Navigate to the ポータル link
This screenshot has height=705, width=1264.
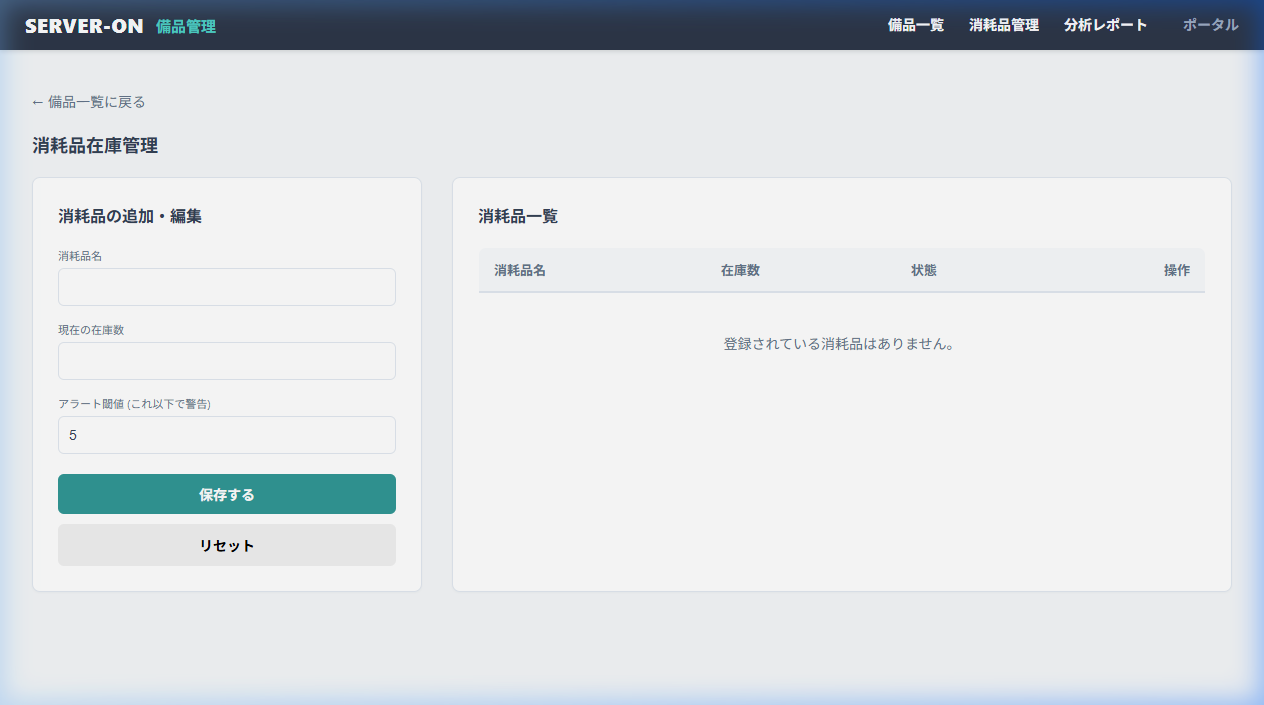click(x=1209, y=25)
